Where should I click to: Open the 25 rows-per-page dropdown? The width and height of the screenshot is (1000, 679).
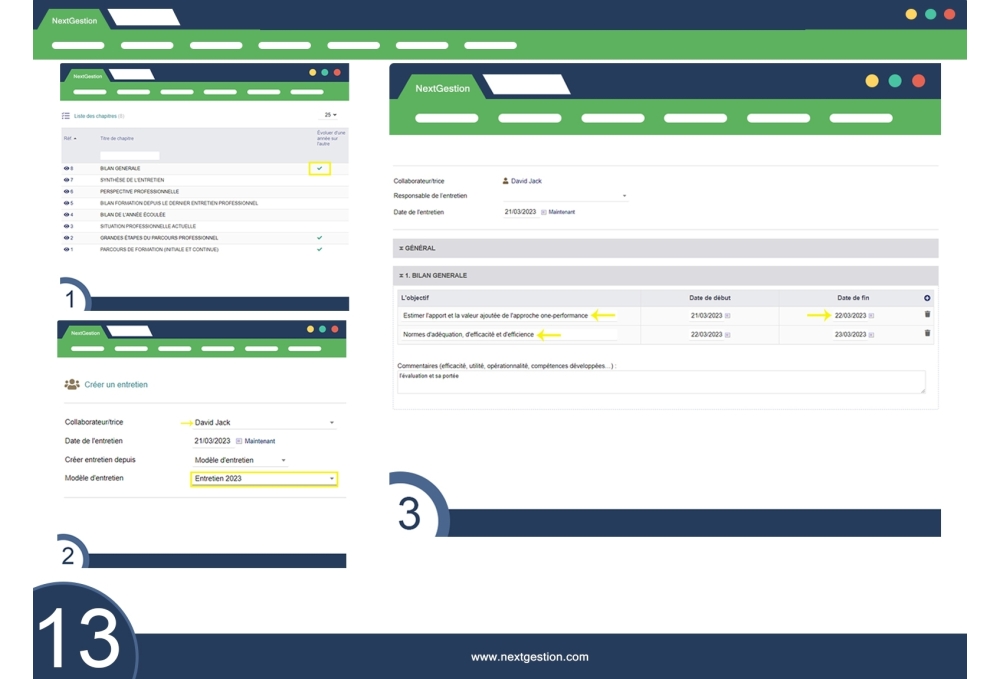point(330,116)
